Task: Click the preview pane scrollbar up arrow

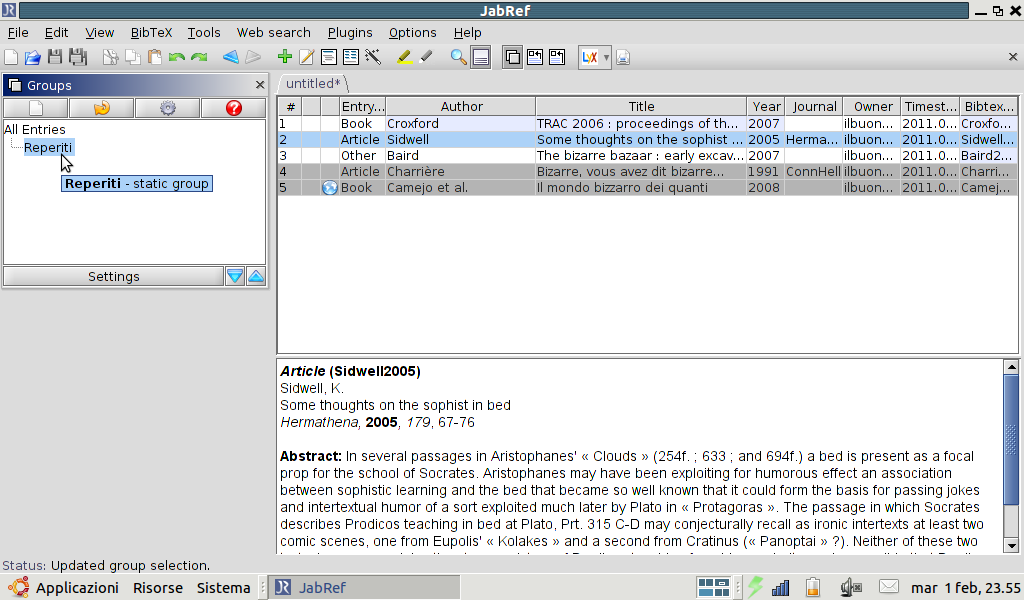Action: pyautogui.click(x=1011, y=367)
